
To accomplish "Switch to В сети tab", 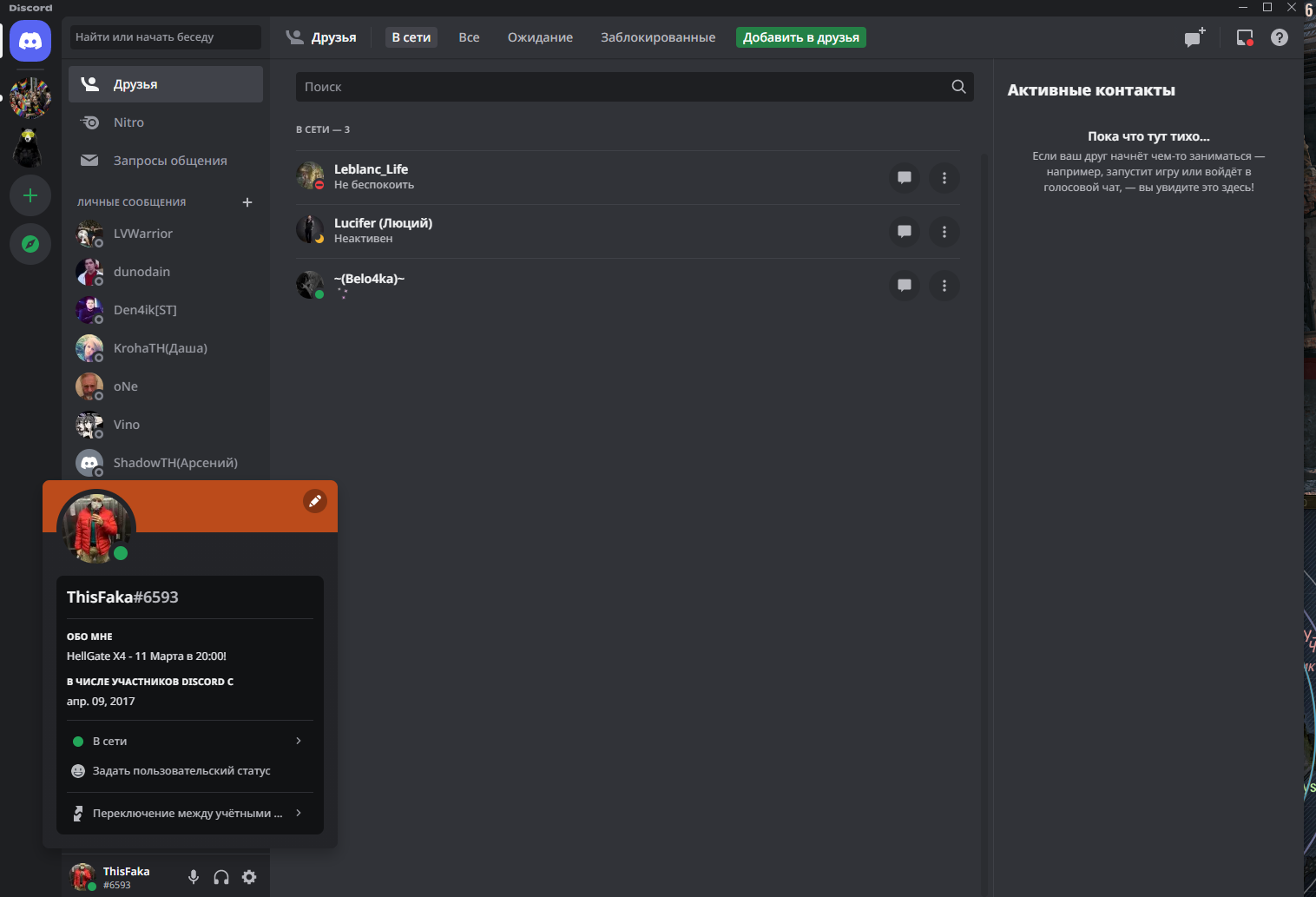I will 411,37.
